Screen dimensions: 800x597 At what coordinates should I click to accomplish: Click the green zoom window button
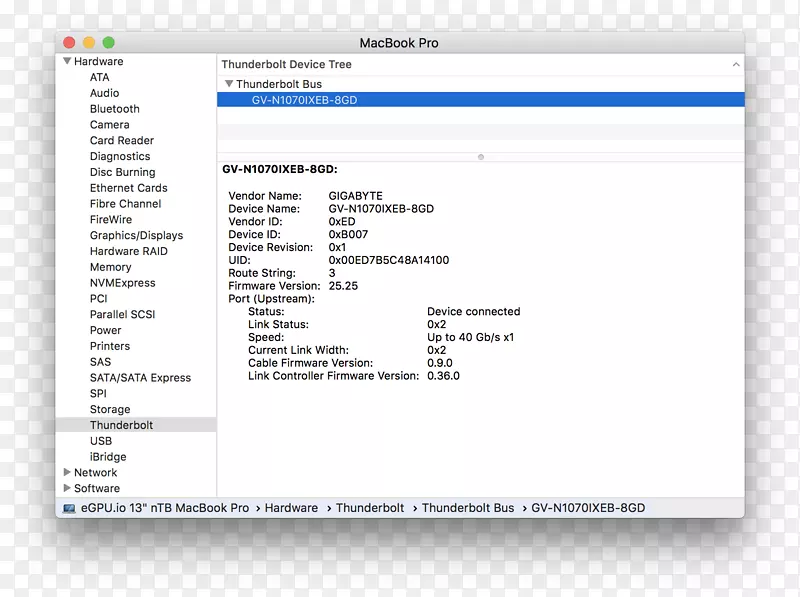pos(109,43)
